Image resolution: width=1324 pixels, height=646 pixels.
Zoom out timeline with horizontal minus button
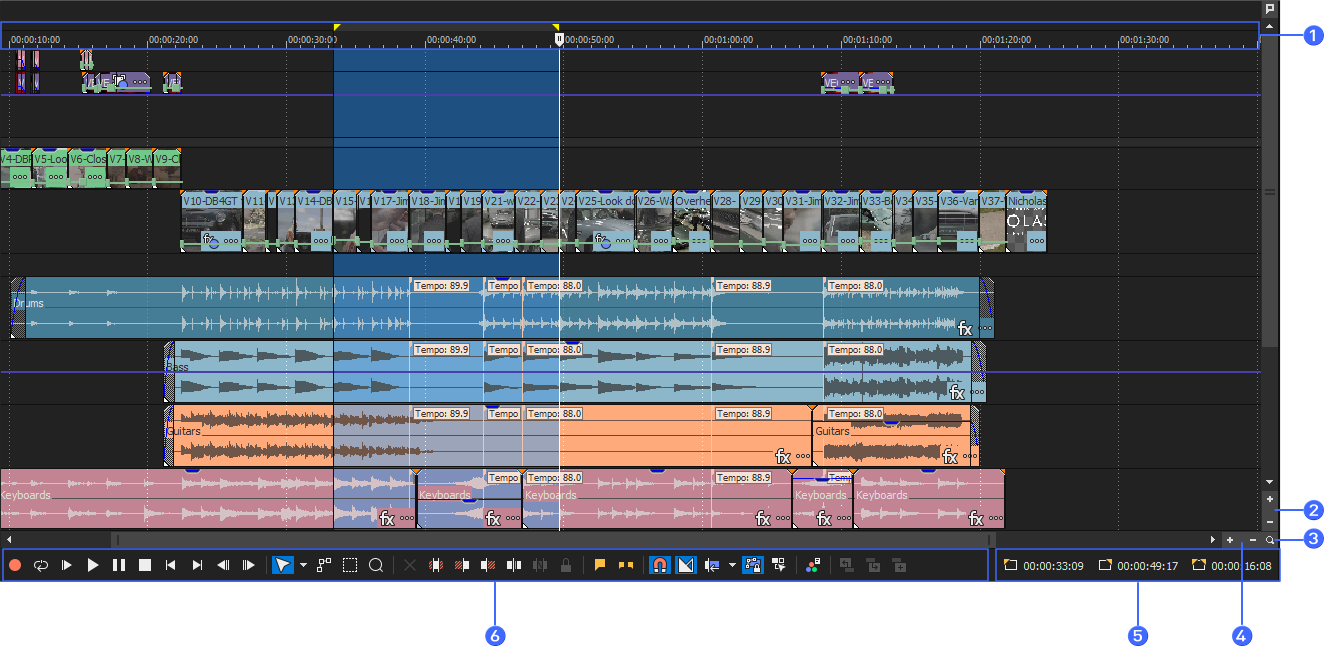pos(1253,540)
